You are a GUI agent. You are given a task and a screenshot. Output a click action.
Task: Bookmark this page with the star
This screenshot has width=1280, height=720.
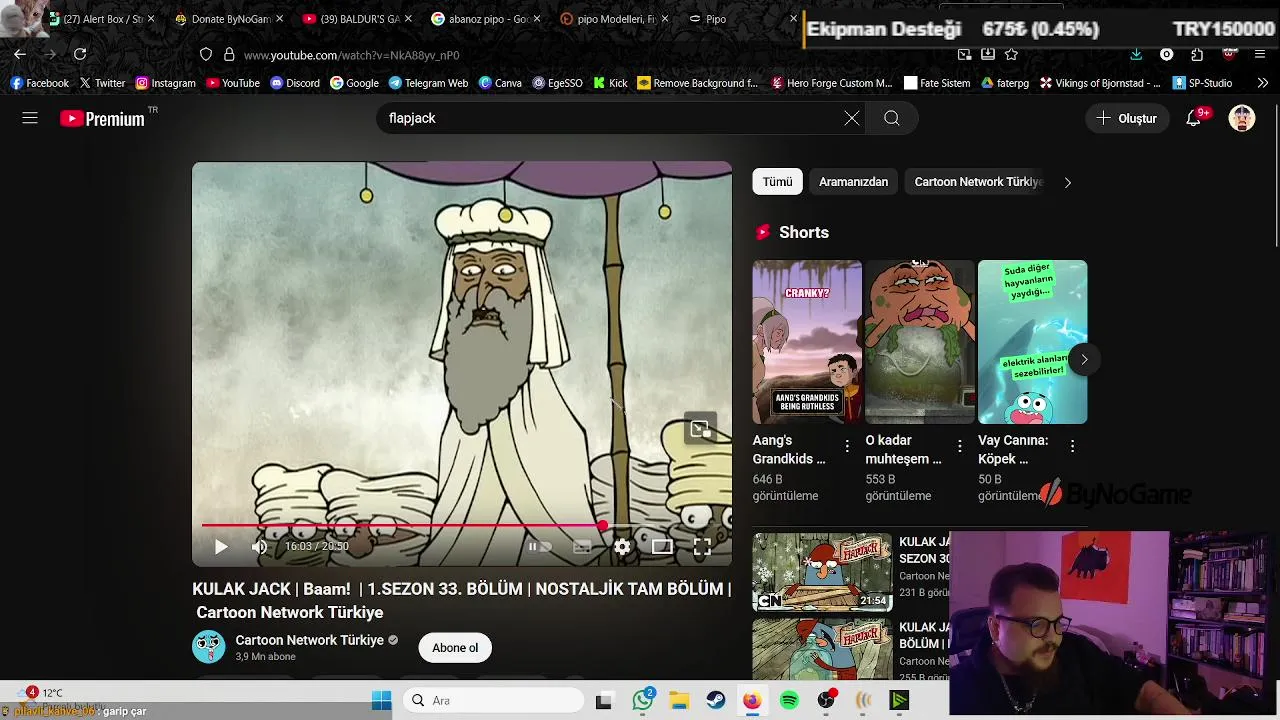click(1011, 54)
